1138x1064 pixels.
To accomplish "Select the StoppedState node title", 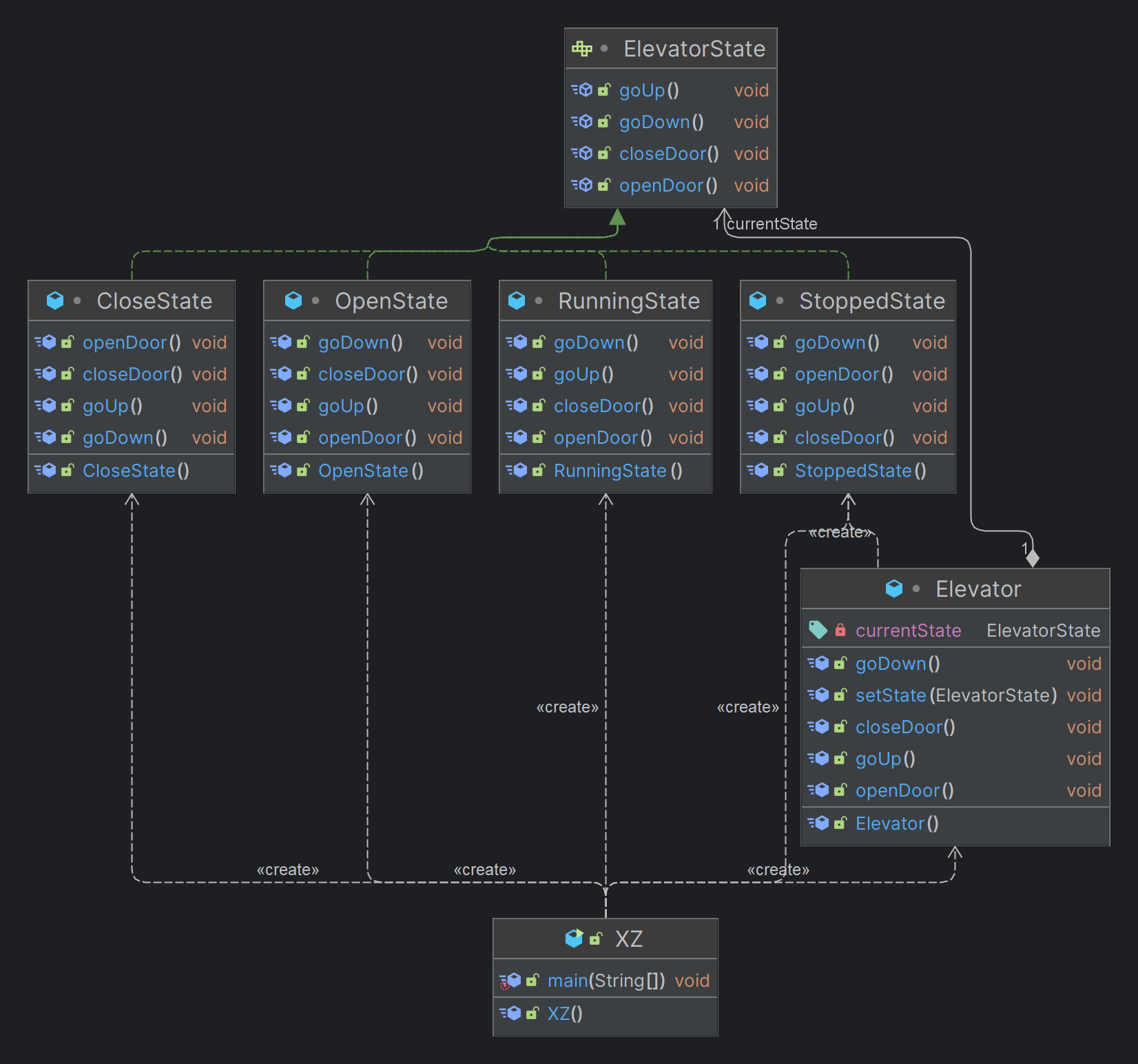I will pos(872,300).
